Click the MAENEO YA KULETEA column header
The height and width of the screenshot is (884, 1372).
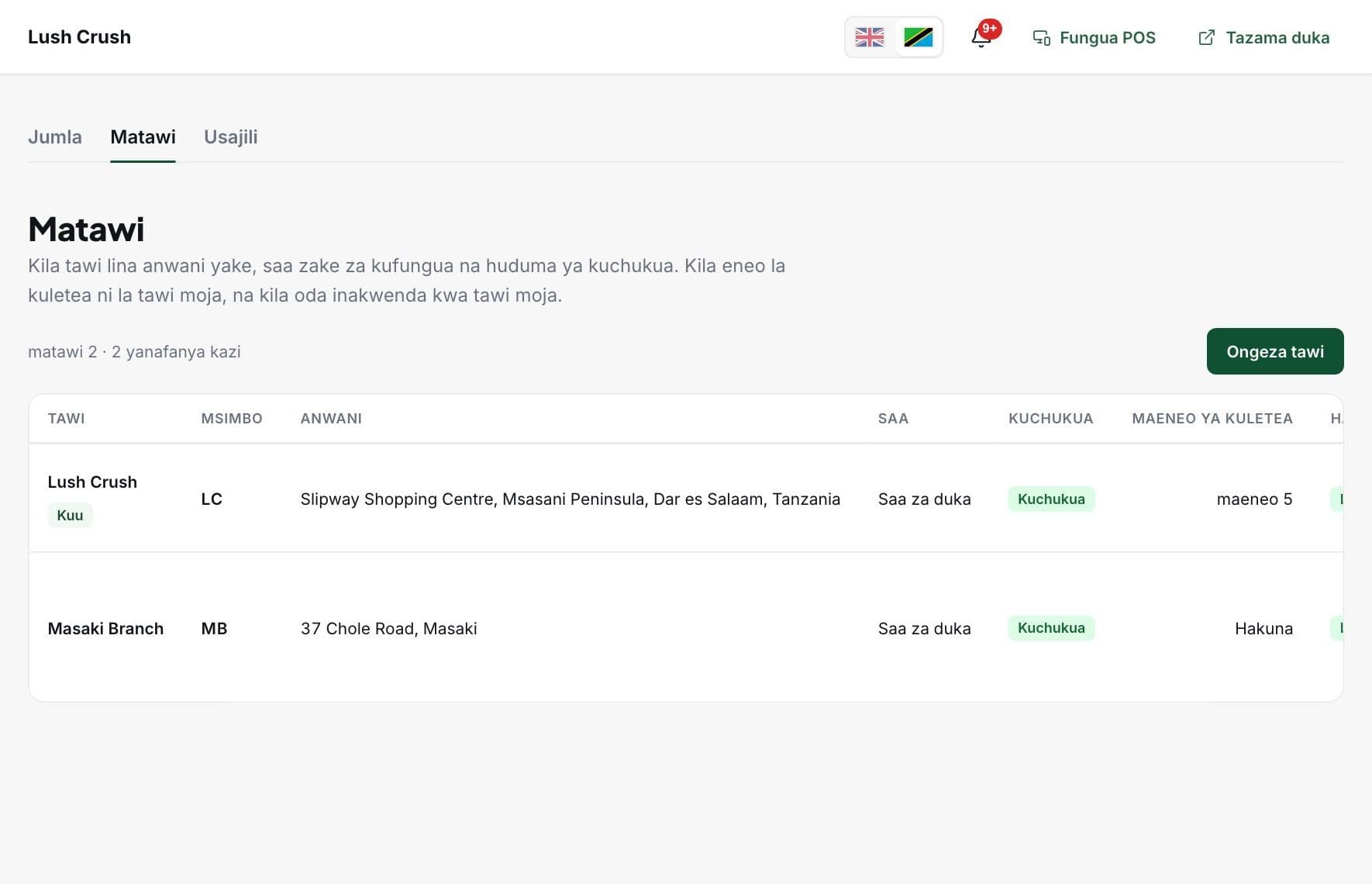(1212, 419)
